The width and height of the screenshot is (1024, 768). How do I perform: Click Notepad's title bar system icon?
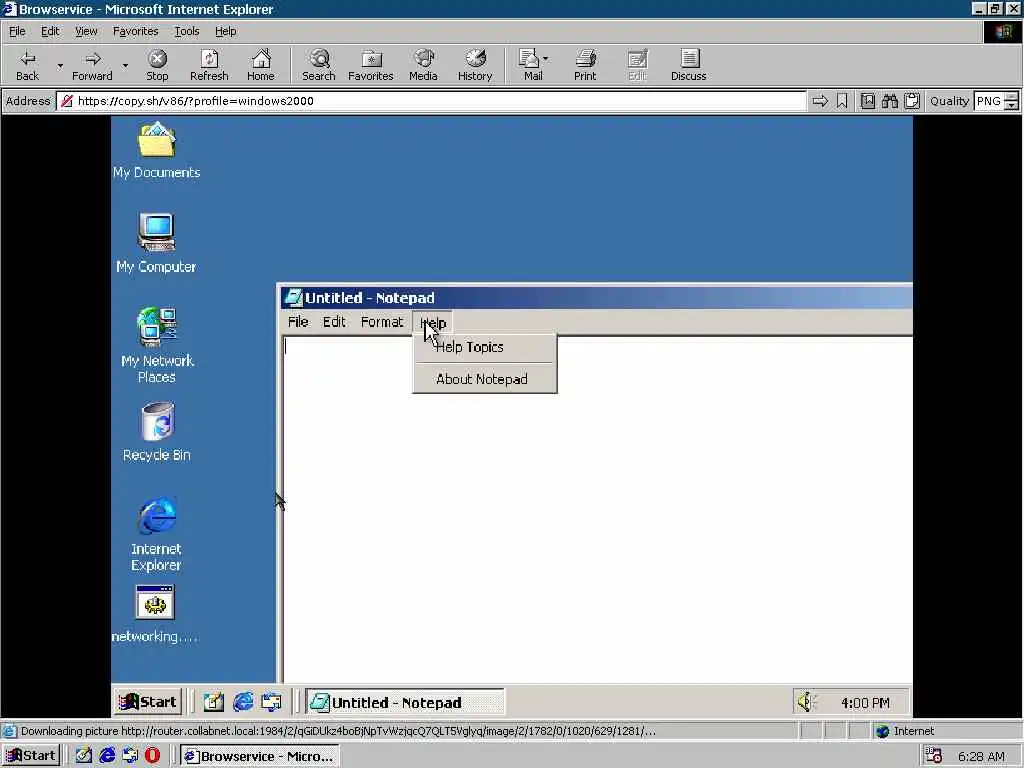pyautogui.click(x=293, y=298)
